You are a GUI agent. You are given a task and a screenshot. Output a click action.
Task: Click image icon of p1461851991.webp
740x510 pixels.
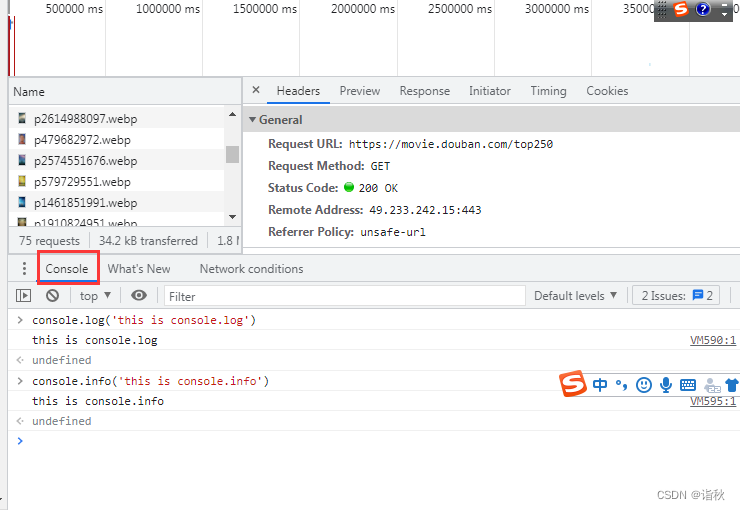22,202
